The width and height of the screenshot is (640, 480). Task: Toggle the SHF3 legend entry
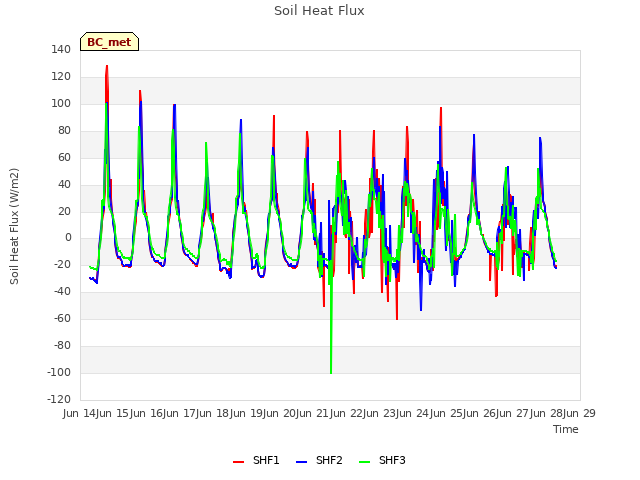[382, 460]
